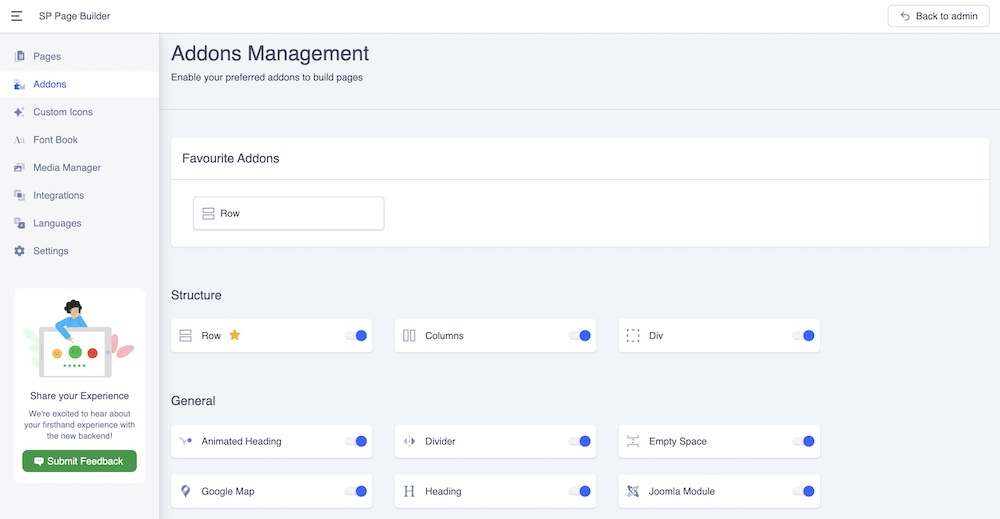This screenshot has height=519, width=1000.
Task: Go to Languages in sidebar
Action: [57, 223]
